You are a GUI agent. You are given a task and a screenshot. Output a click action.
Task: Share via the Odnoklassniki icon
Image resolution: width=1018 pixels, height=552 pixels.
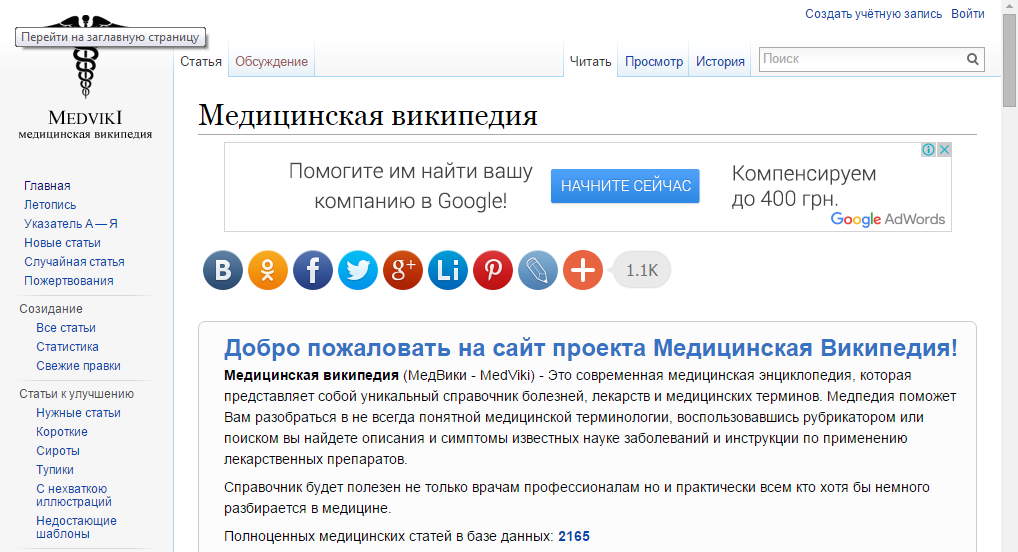click(x=268, y=270)
